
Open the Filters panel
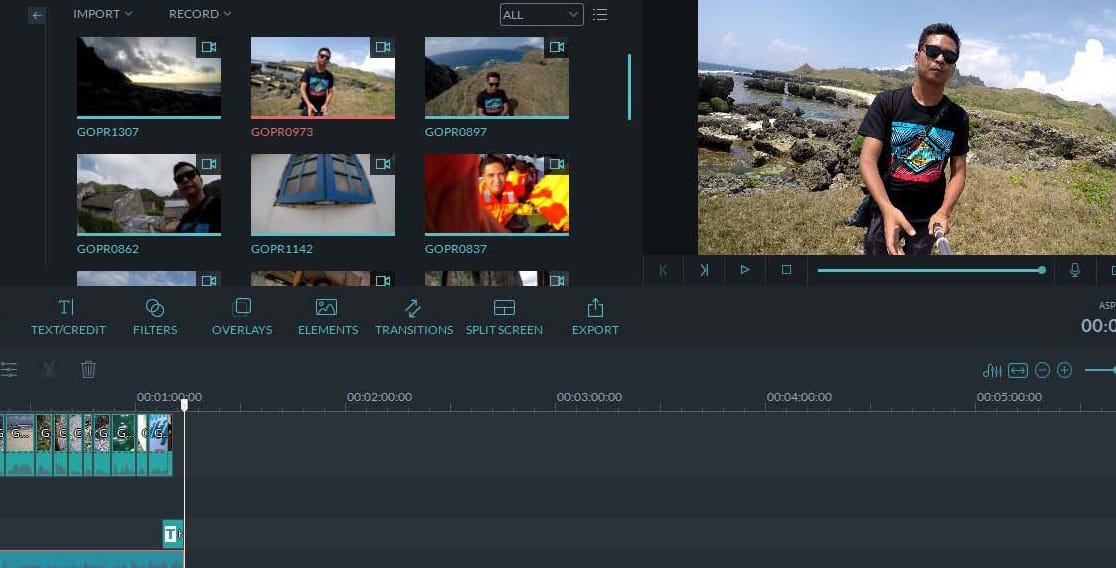point(155,316)
